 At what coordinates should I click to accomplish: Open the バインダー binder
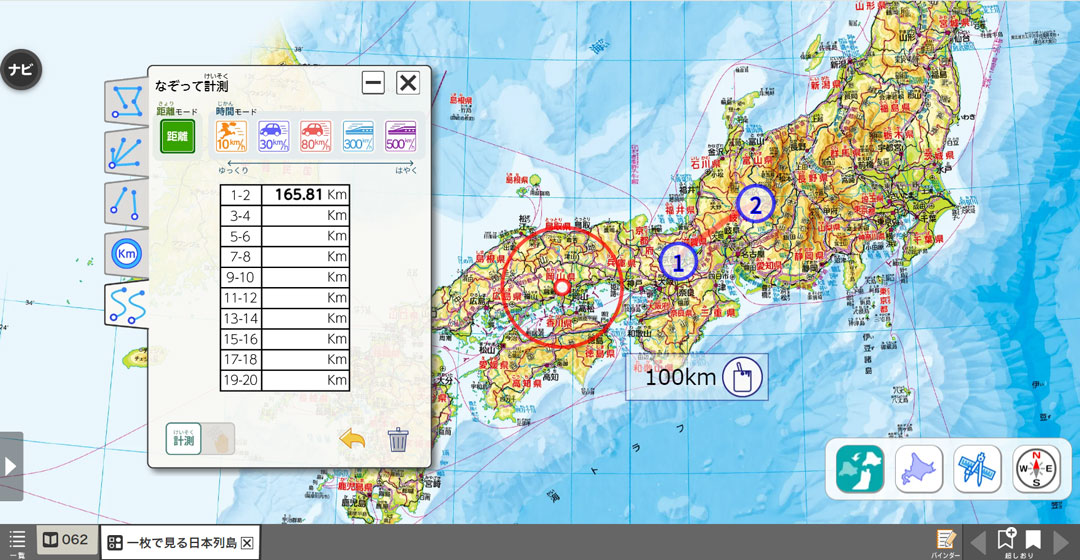click(x=946, y=543)
